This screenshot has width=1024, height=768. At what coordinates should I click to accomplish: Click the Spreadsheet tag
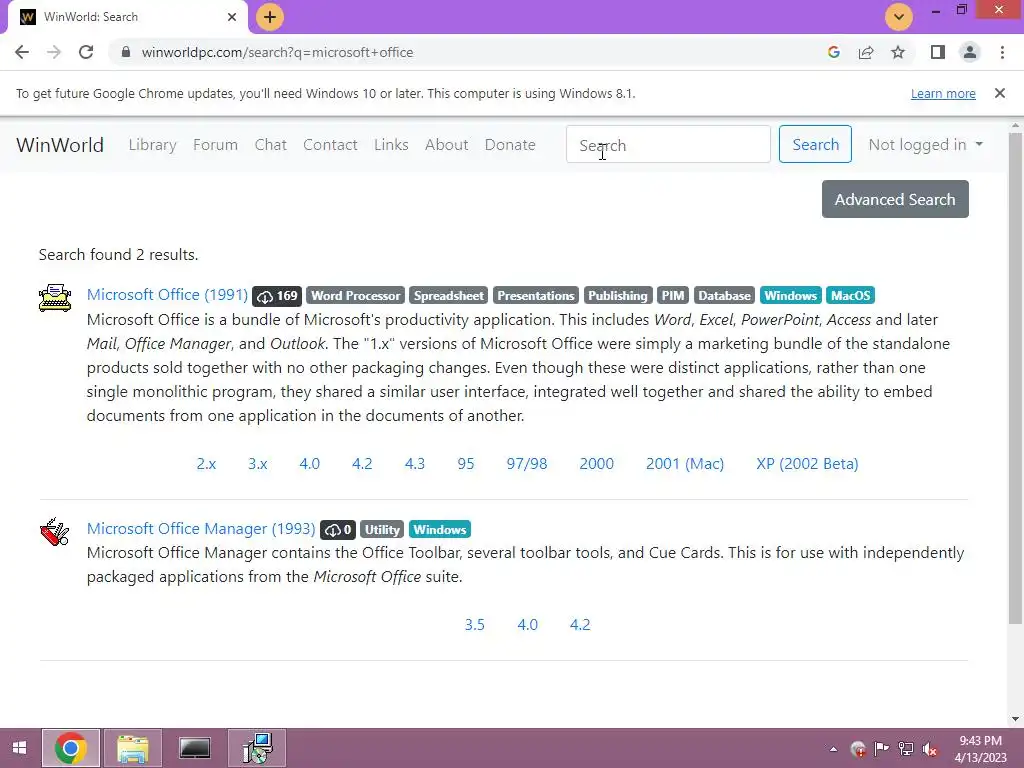coord(449,296)
